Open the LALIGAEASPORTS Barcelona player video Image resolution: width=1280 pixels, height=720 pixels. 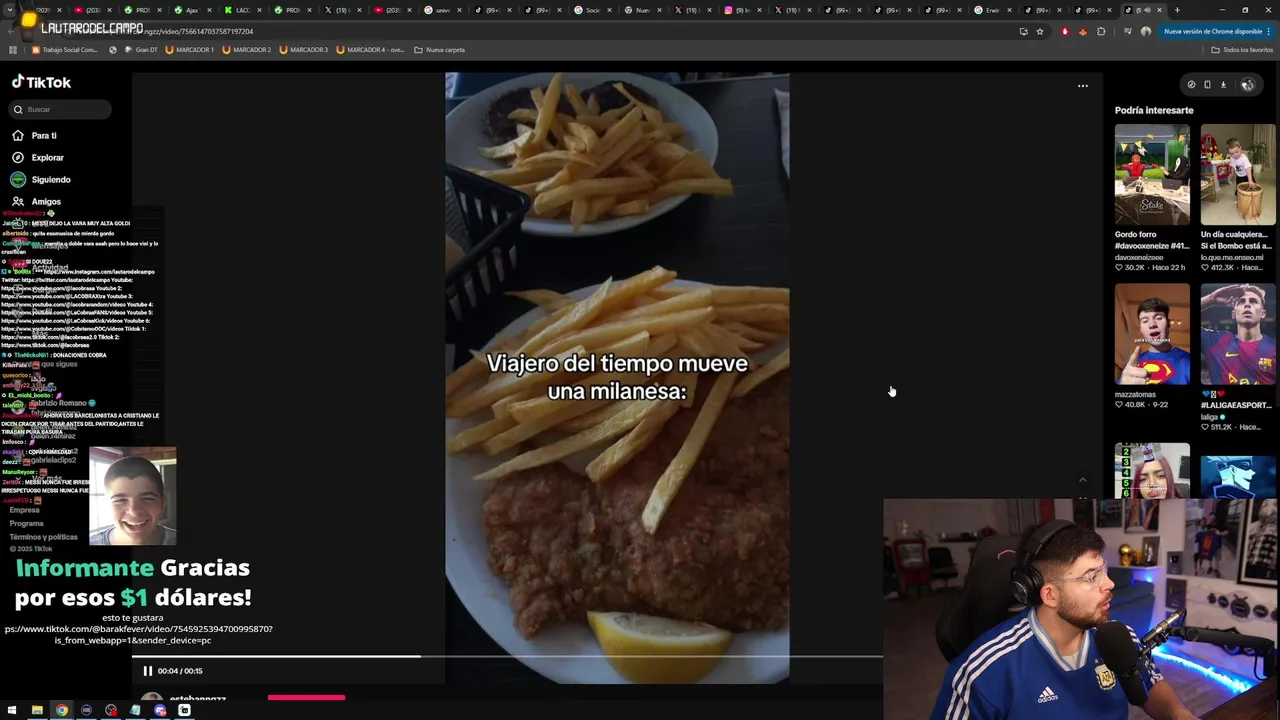click(x=1238, y=334)
